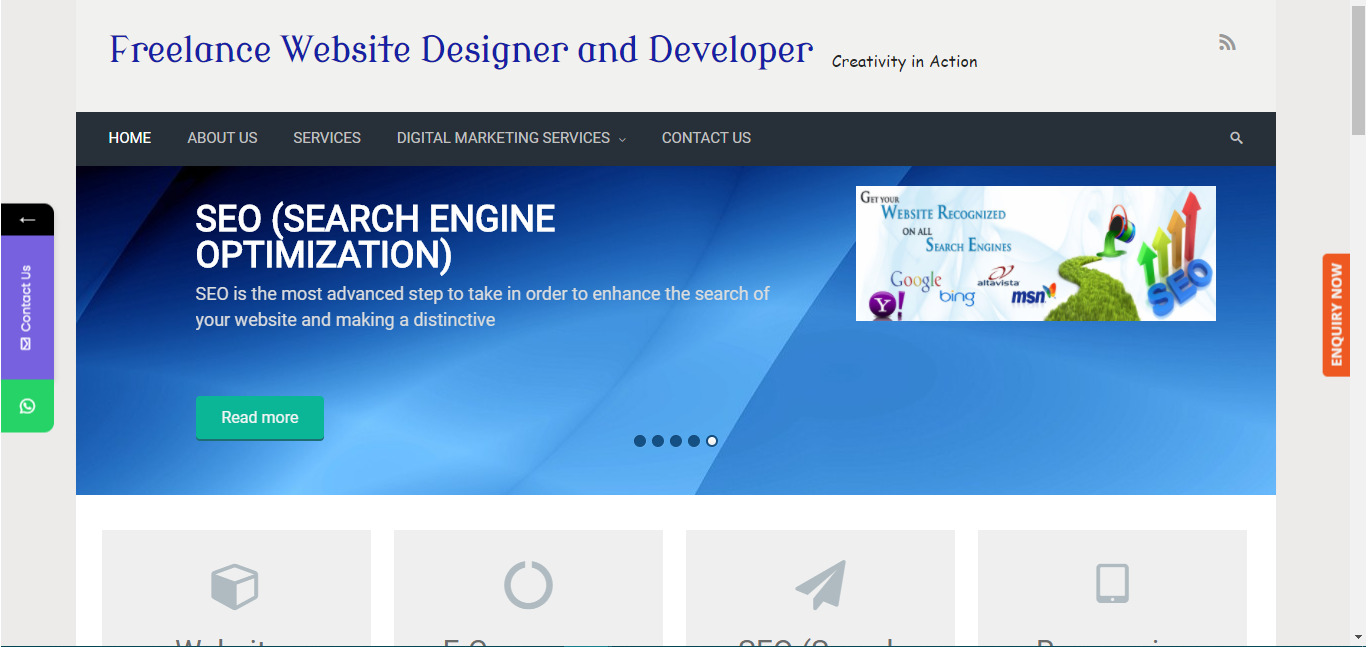Collapse the sidebar using the back arrow icon
The image size is (1368, 647).
(x=26, y=218)
